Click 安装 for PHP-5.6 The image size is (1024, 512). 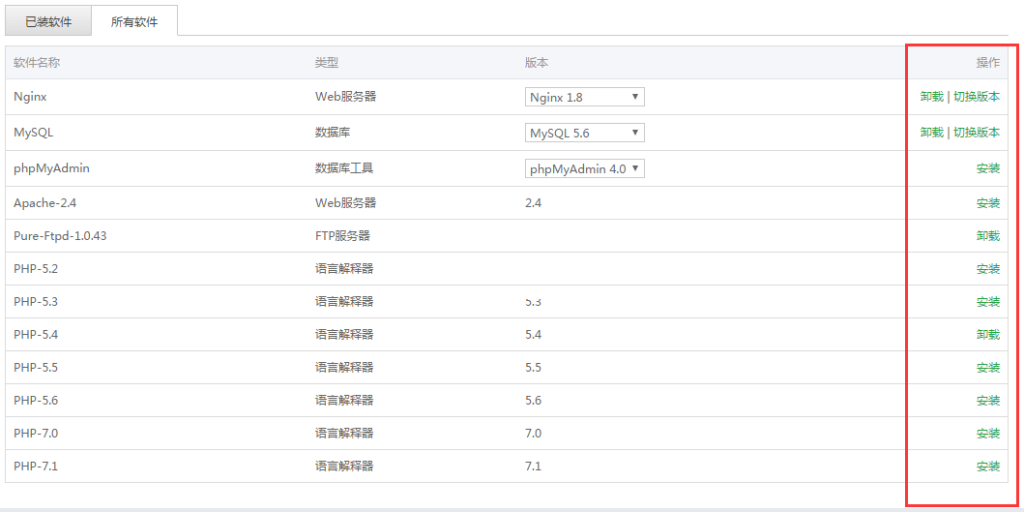(x=988, y=400)
